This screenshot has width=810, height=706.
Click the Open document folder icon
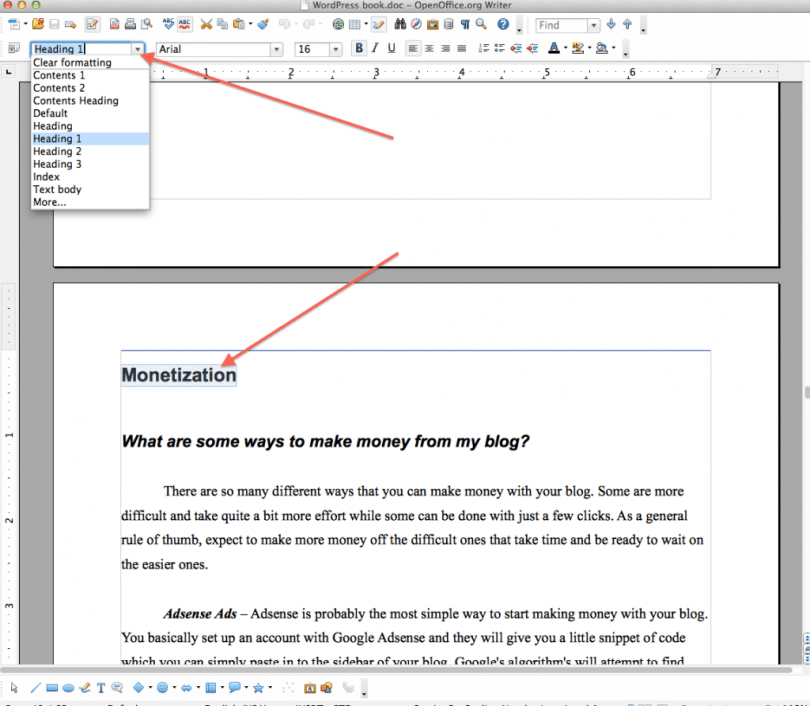point(38,24)
